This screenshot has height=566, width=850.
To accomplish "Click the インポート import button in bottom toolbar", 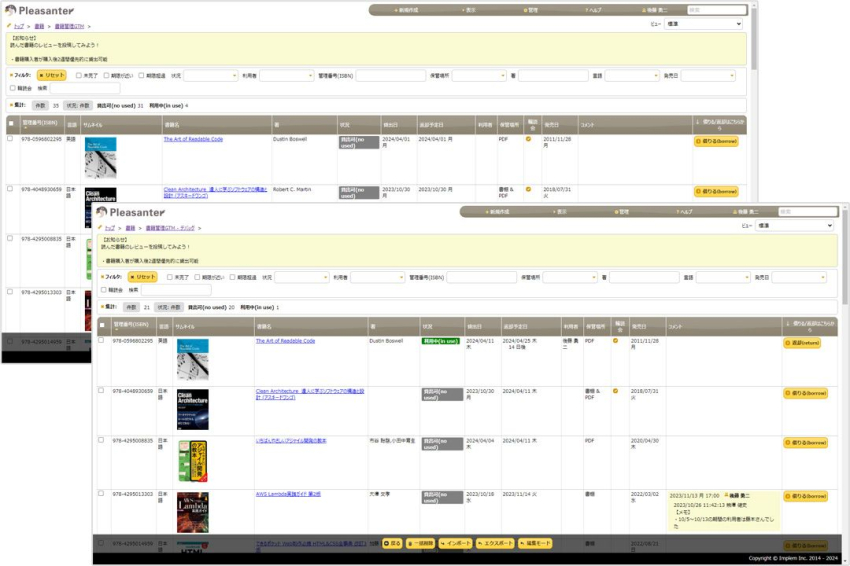I will (455, 543).
